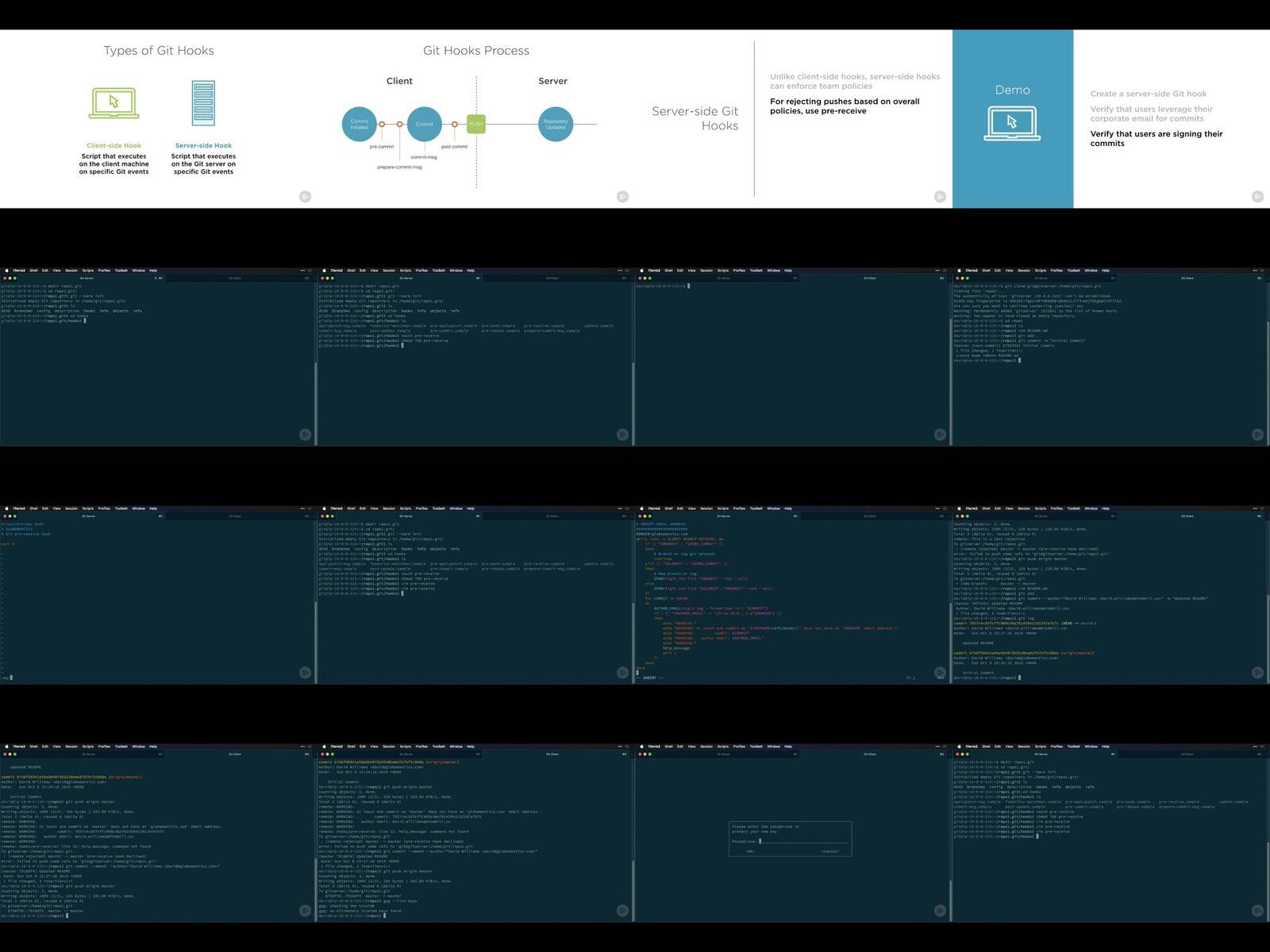Open the terminal thumbnail showing the git clone output

point(1111,357)
